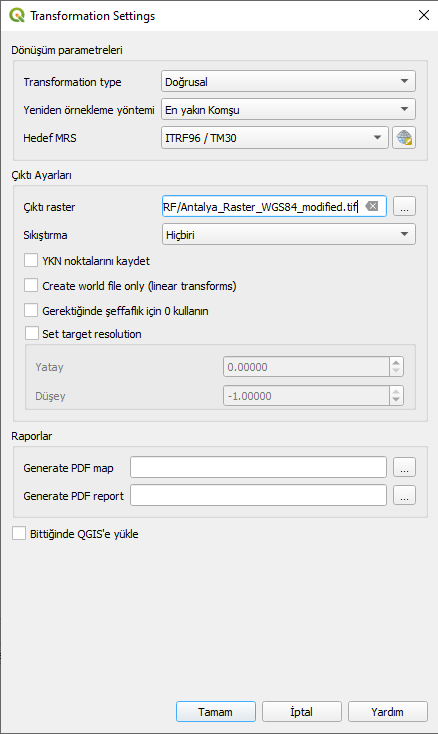Browse for Generate PDF map file
This screenshot has width=438, height=734.
404,467
